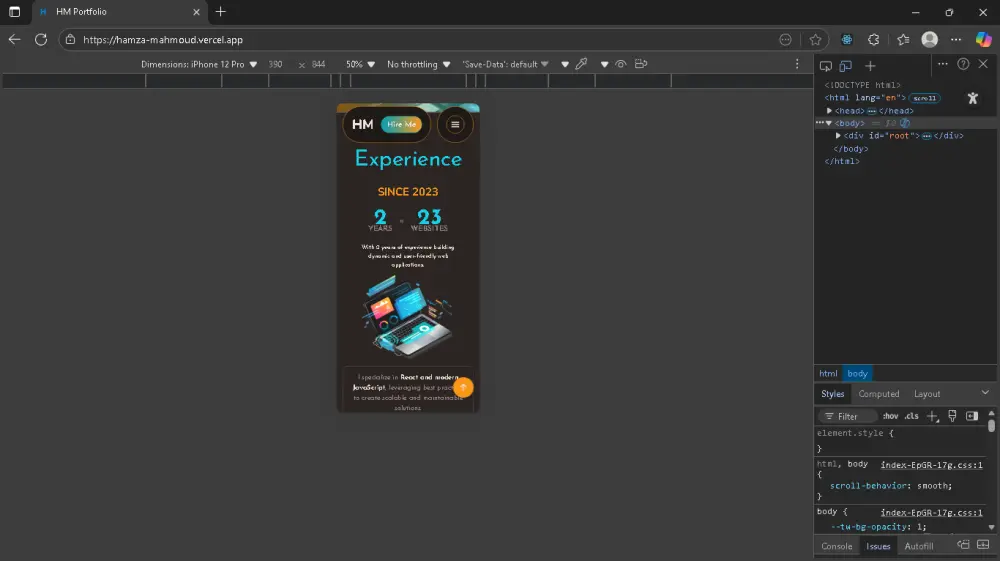Open DevTools help icon
1000x561 pixels.
(x=963, y=64)
